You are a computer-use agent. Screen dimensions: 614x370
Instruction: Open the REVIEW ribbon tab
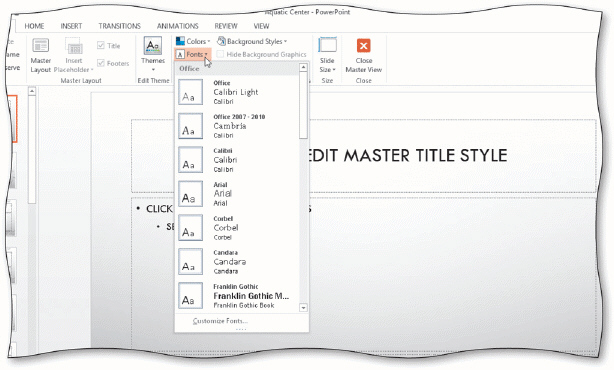(226, 26)
